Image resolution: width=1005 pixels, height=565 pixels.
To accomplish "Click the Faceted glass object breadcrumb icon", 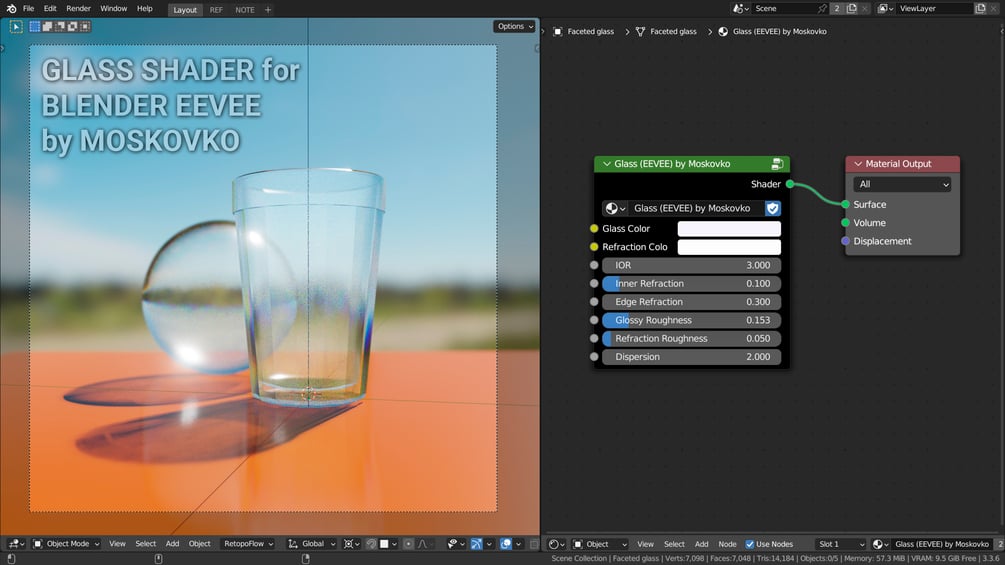I will point(558,31).
